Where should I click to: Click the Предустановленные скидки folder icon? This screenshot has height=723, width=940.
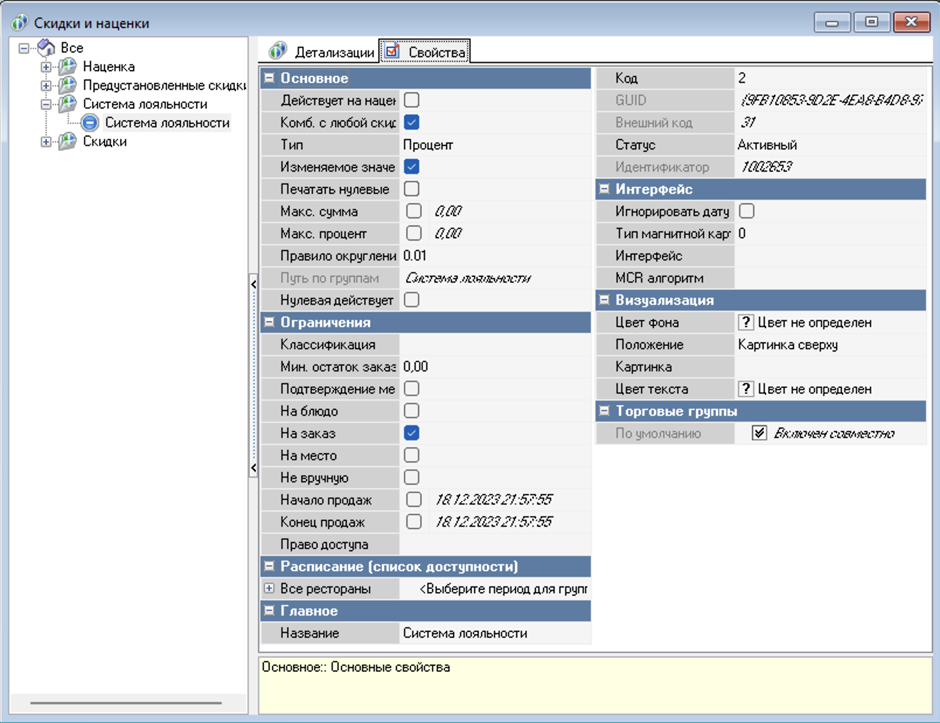tap(67, 86)
